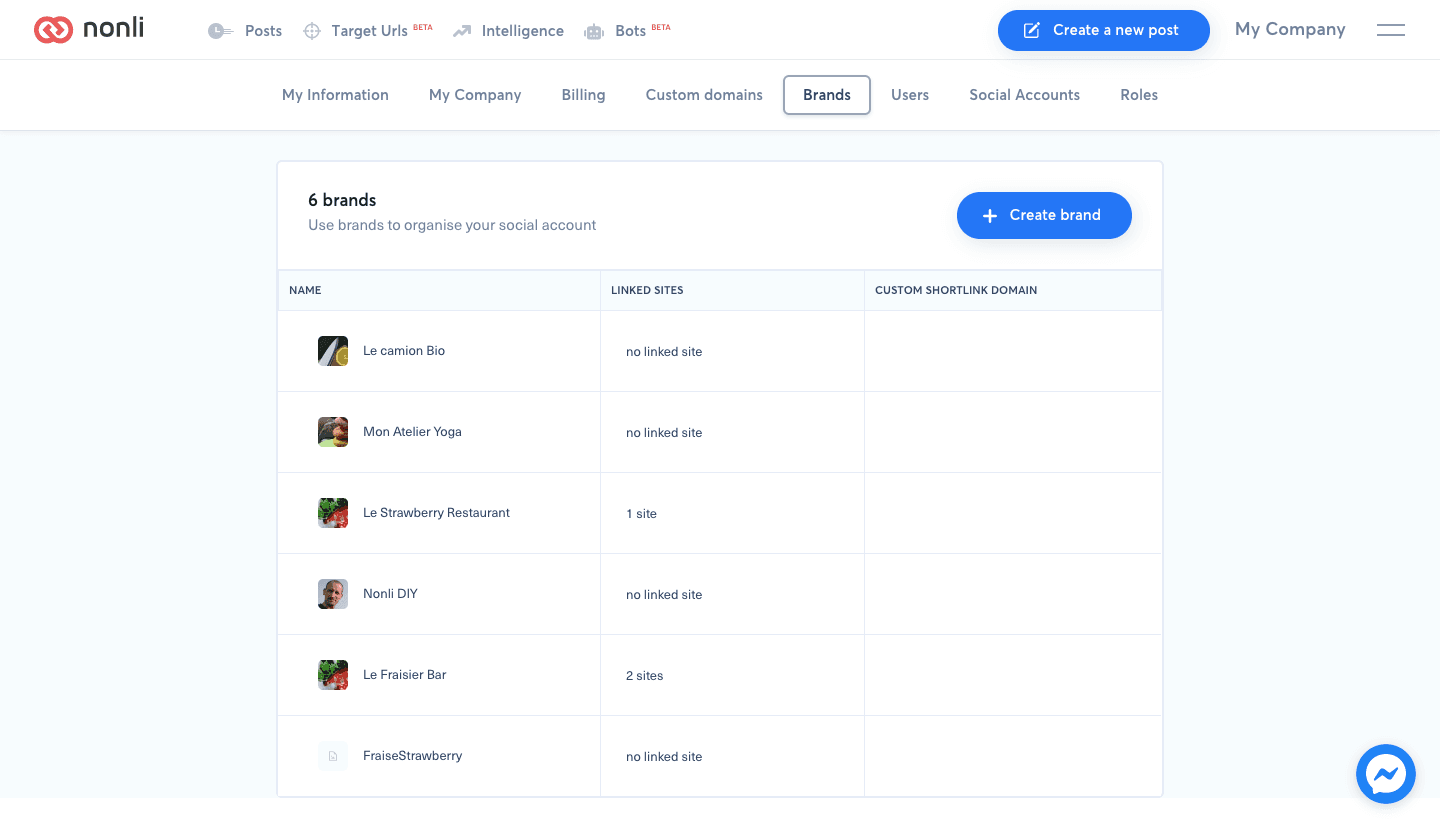Click 'no linked site' for Nonli DIY
The width and height of the screenshot is (1440, 828).
coord(664,595)
